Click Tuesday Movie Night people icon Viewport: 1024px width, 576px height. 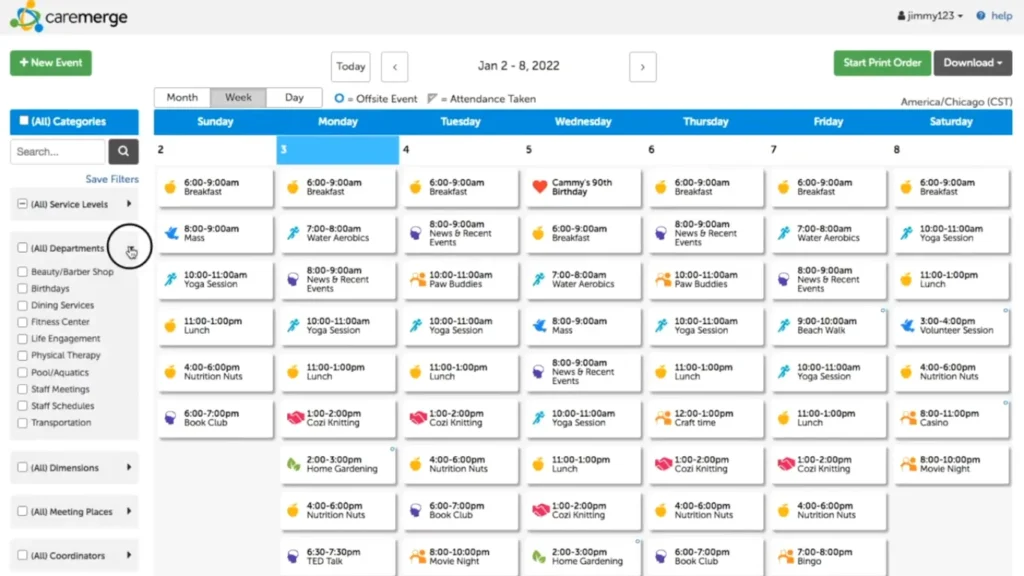pyautogui.click(x=417, y=556)
